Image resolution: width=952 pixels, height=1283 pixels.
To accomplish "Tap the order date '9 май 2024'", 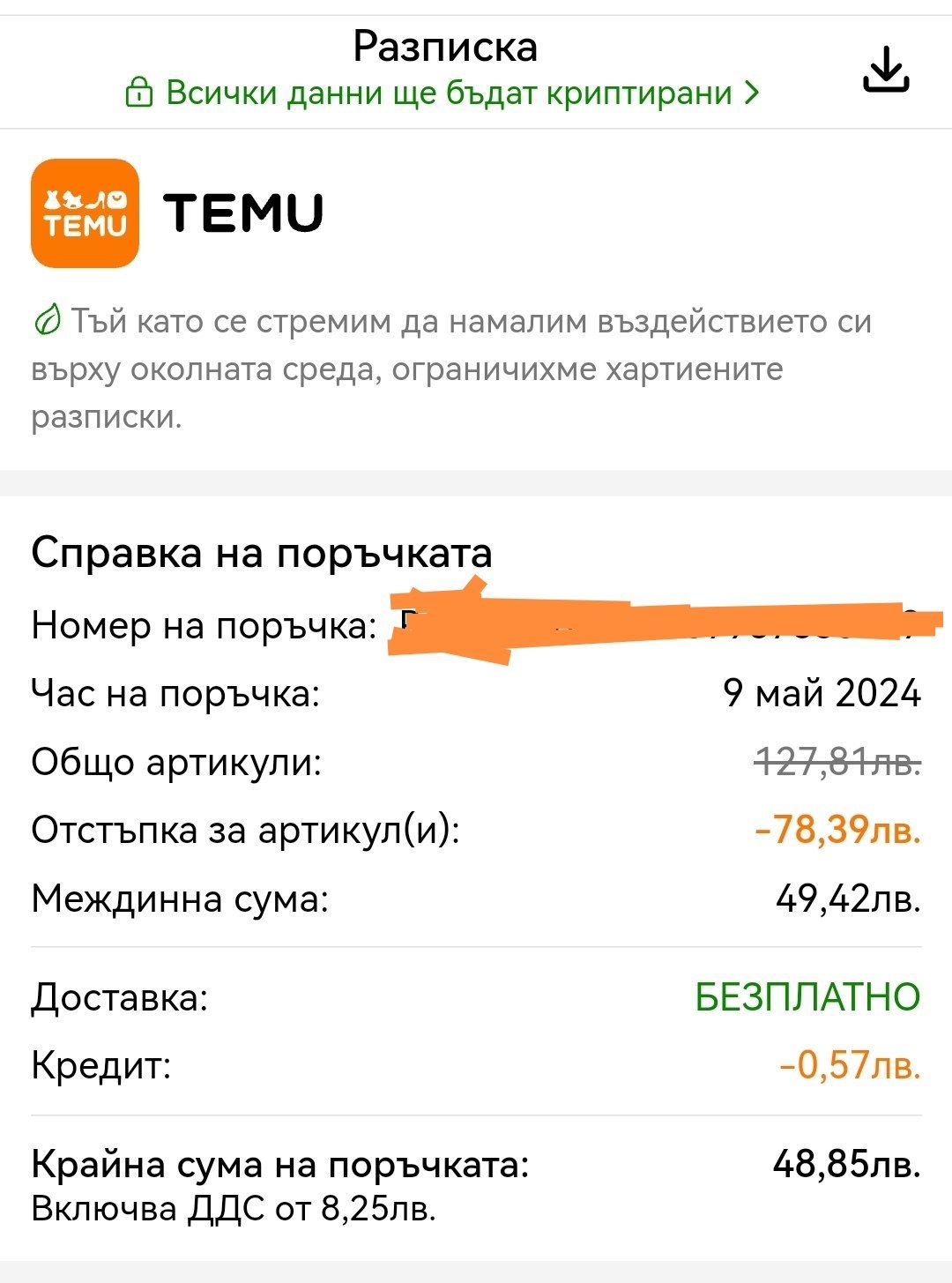I will pos(822,693).
